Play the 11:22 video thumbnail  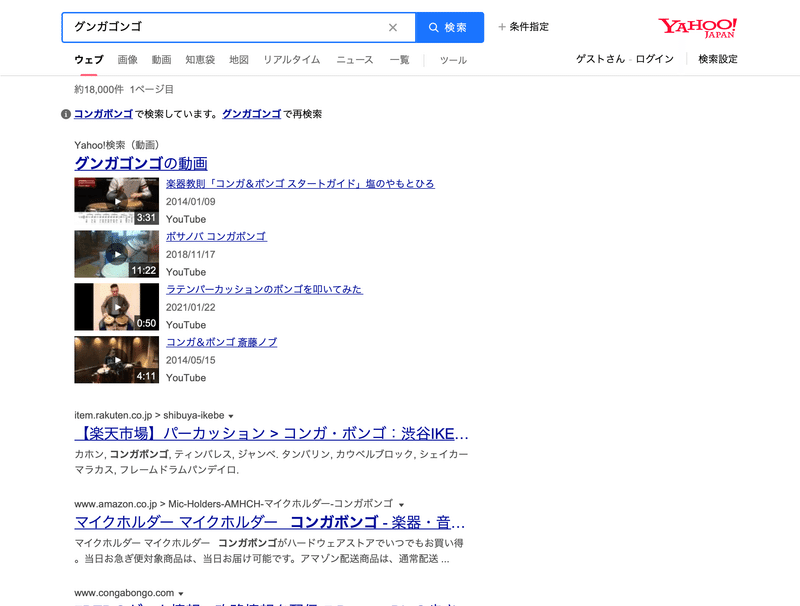116,254
